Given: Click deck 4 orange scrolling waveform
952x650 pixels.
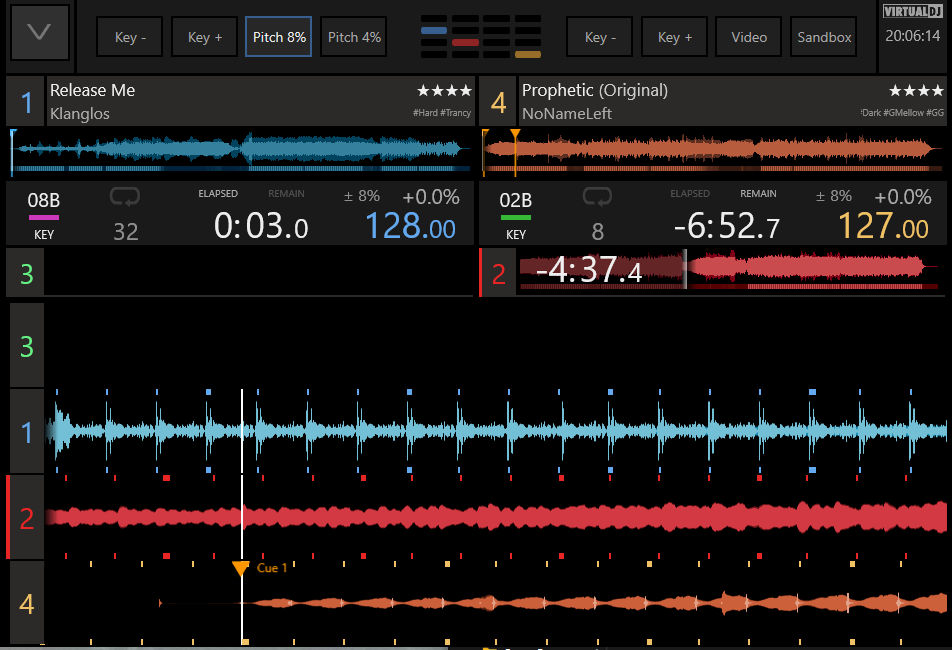Looking at the screenshot, I should pyautogui.click(x=497, y=603).
